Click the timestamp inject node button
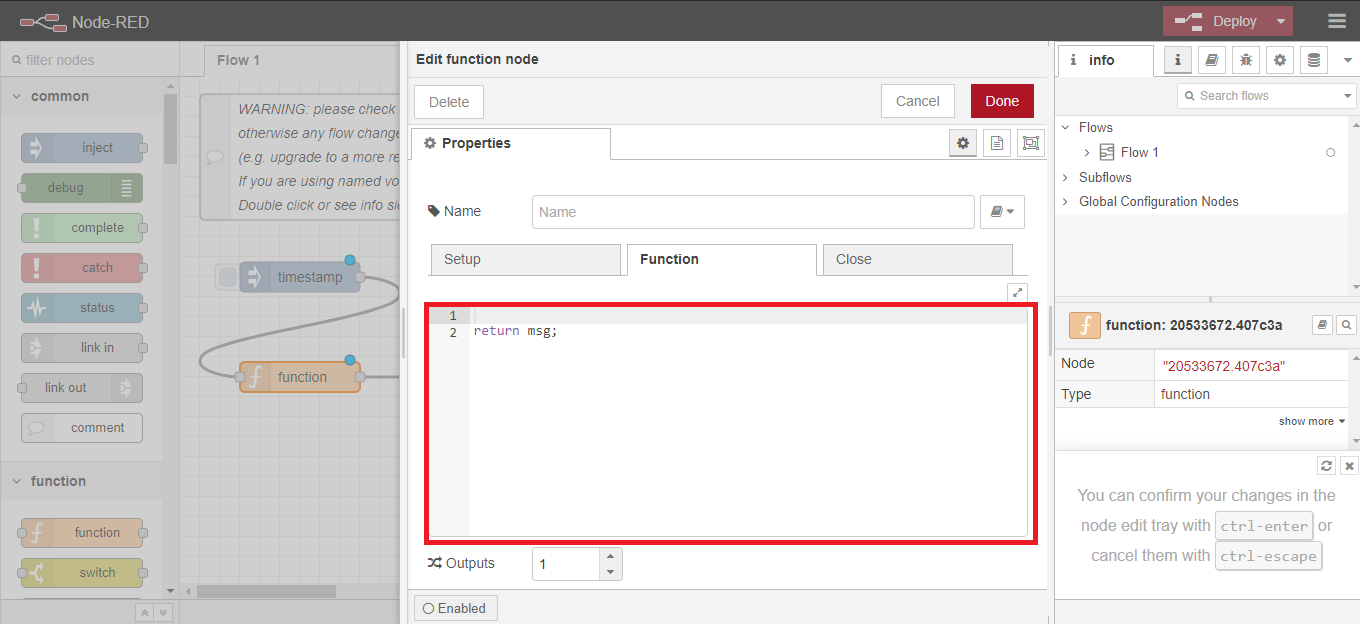Screen dimensions: 1360x624 pyautogui.click(x=228, y=277)
